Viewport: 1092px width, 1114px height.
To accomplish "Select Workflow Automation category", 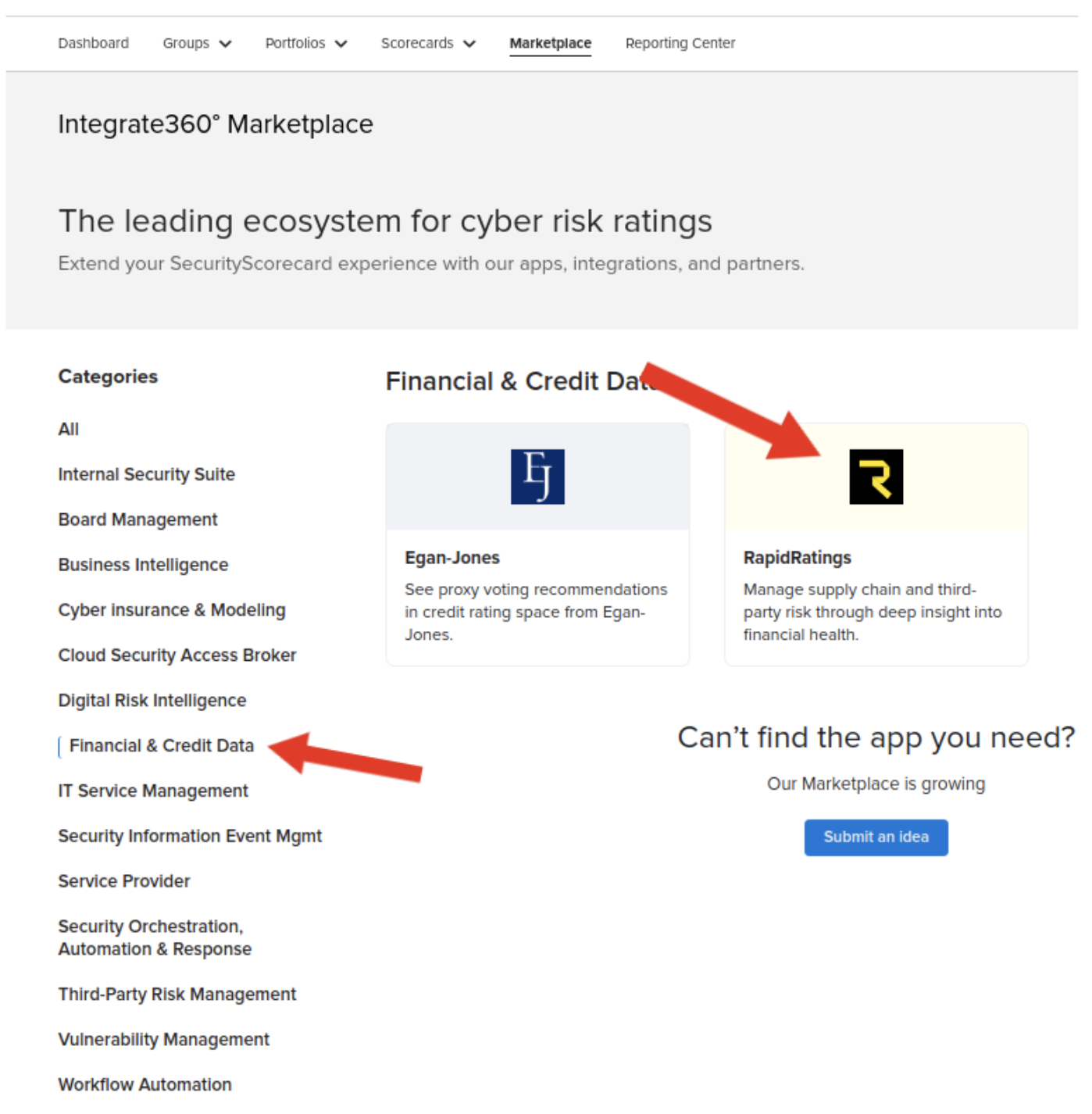I will tap(145, 1085).
